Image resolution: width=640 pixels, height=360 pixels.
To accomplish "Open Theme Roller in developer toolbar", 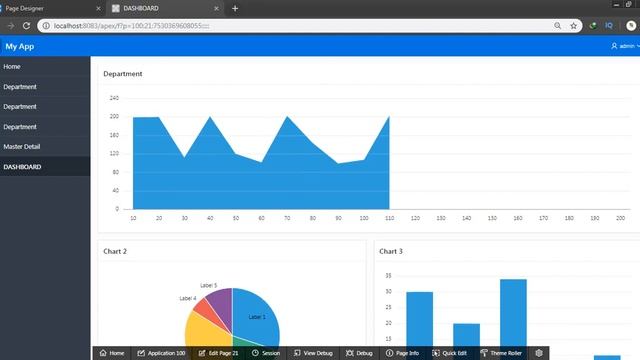I will pyautogui.click(x=501, y=353).
